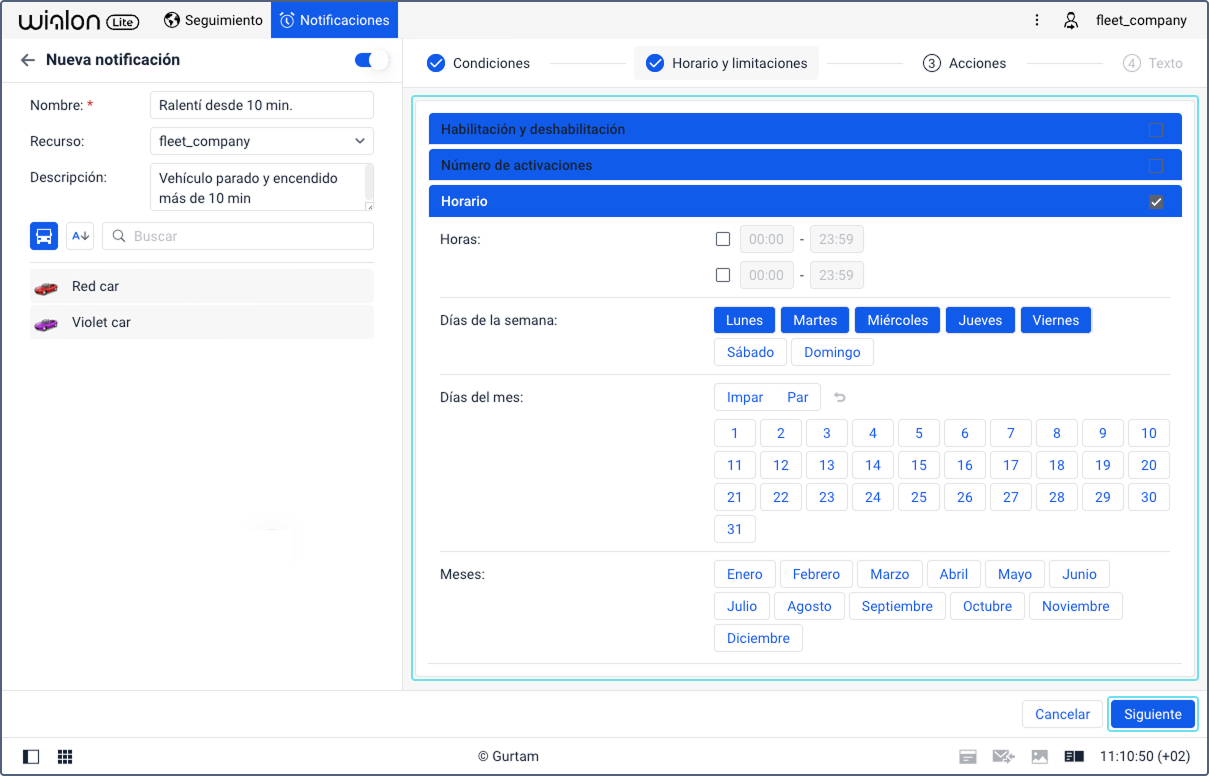1209x776 pixels.
Task: Select the vehicle units filter icon
Action: 44,236
